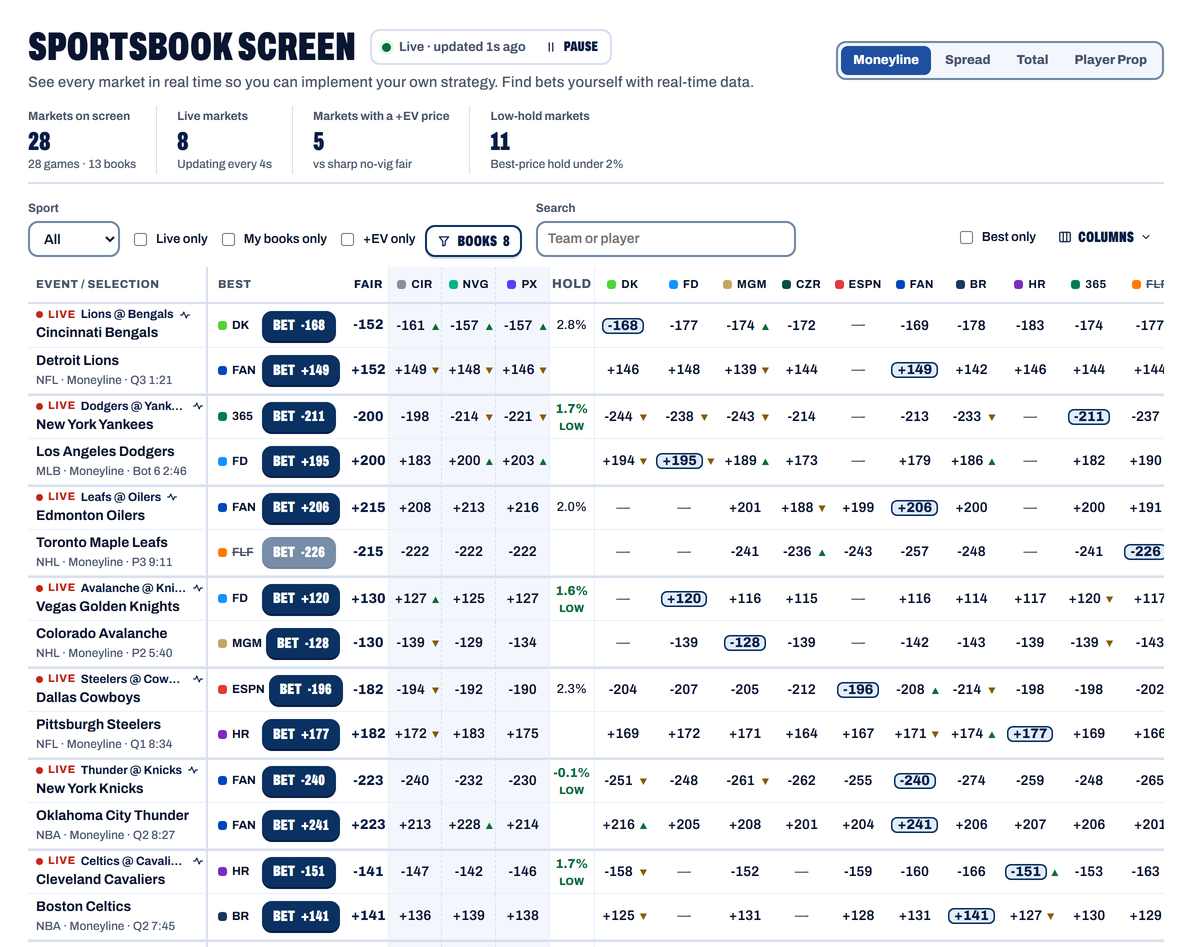The image size is (1192, 947).
Task: Enable the Live only checkbox
Action: tap(141, 239)
